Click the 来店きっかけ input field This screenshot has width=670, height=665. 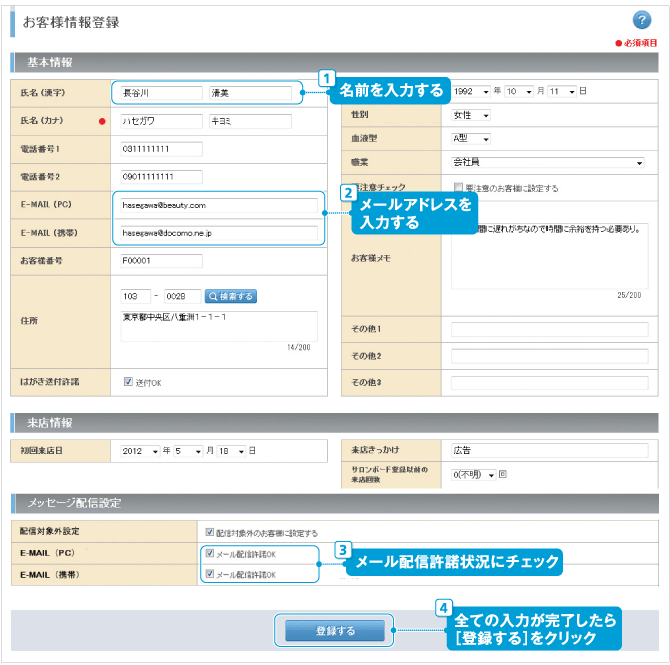(x=548, y=450)
